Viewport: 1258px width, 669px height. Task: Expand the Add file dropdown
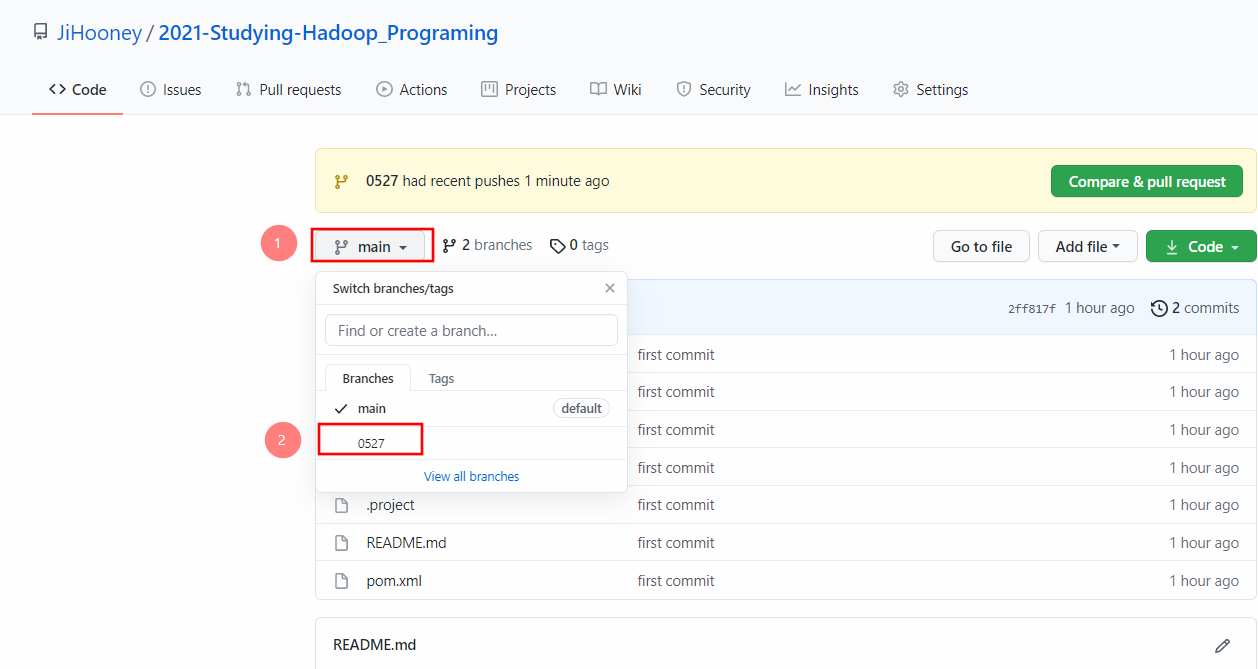click(x=1088, y=247)
